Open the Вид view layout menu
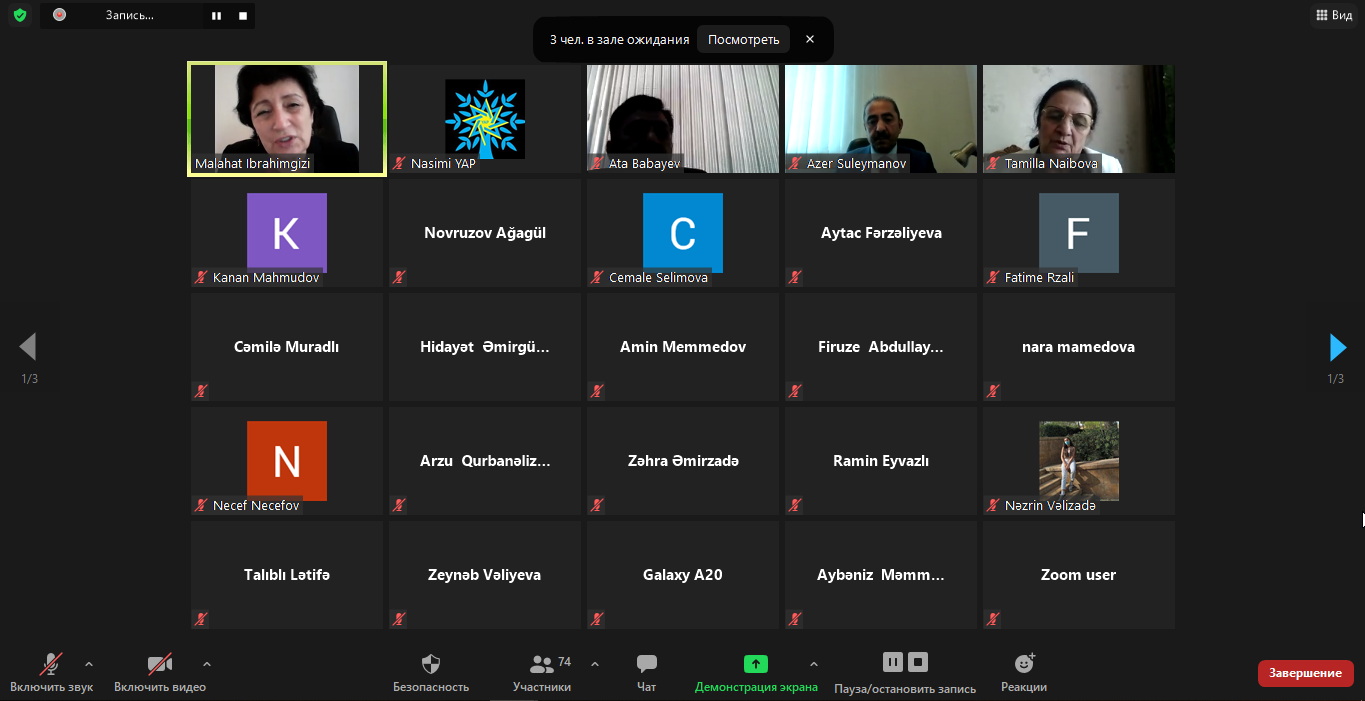 tap(1334, 15)
